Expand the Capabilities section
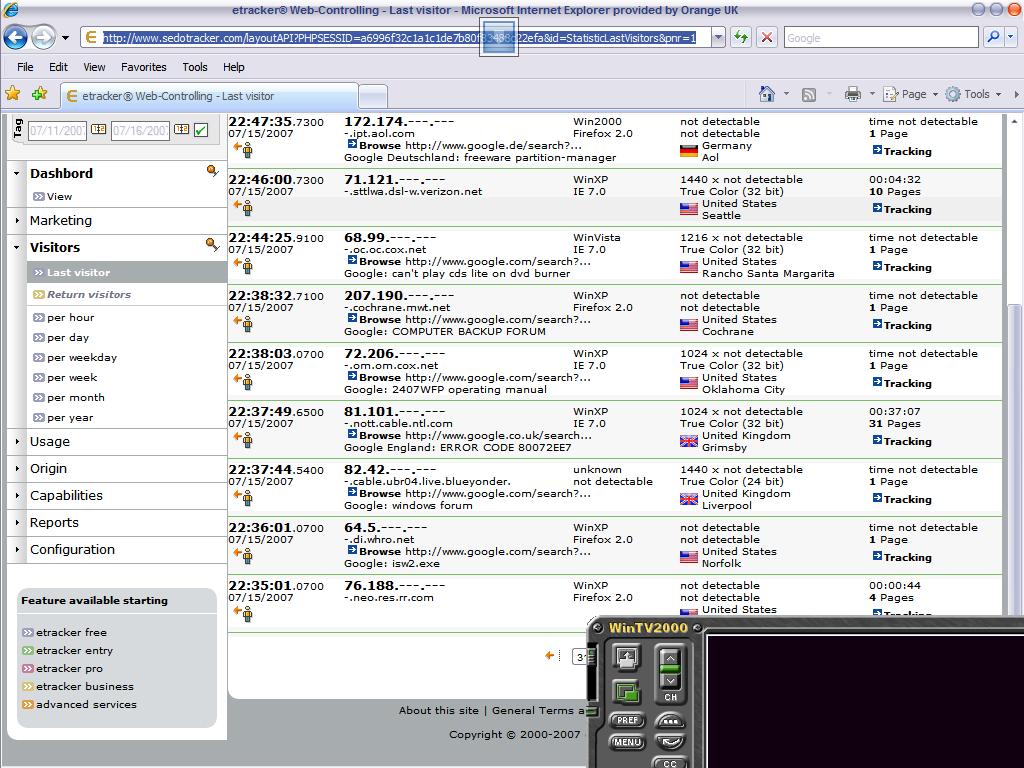The height and width of the screenshot is (768, 1024). (17, 496)
